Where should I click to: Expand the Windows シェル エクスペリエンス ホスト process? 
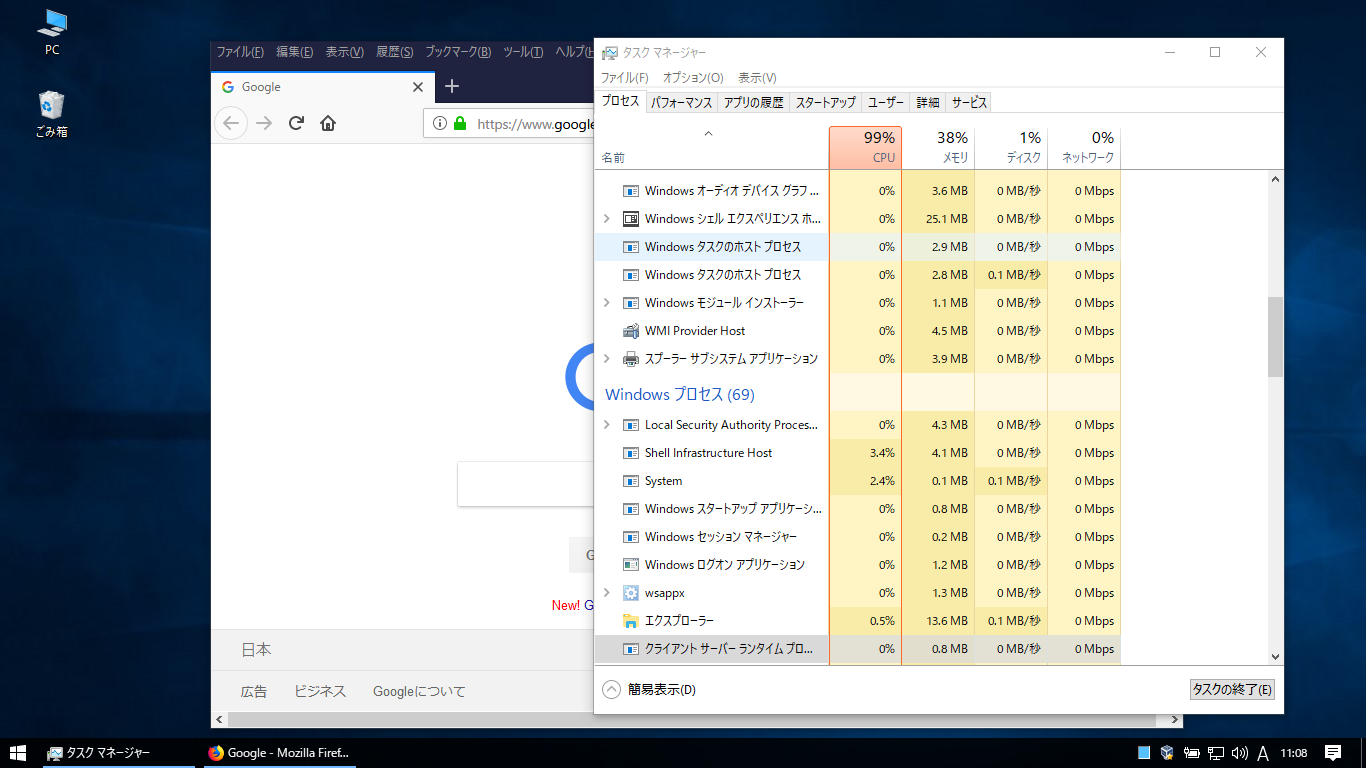click(x=607, y=219)
